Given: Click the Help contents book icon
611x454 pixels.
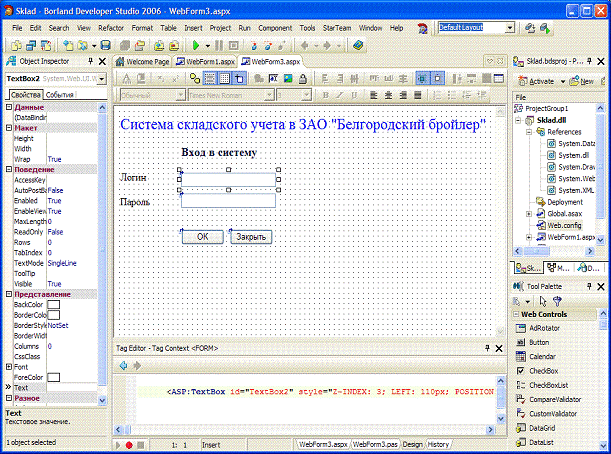Looking at the screenshot, I should 357,46.
